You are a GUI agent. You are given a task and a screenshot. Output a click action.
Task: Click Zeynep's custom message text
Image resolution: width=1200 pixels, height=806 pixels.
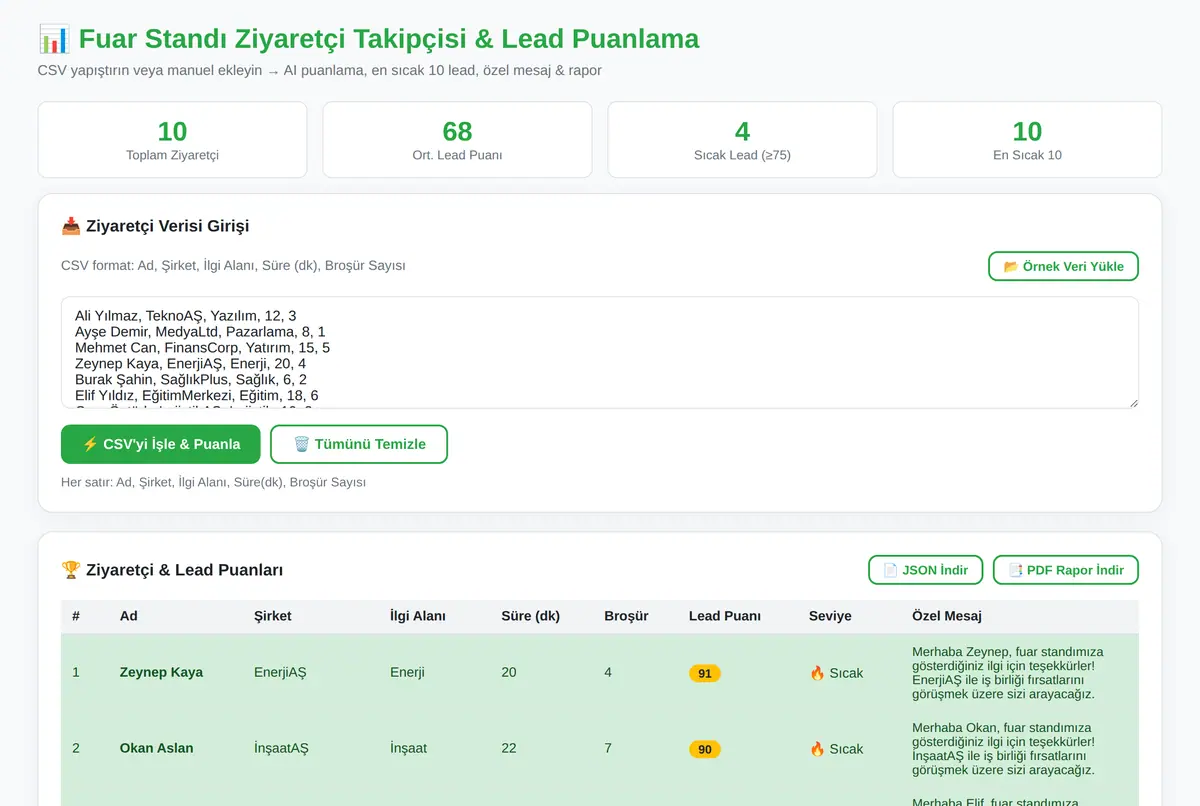point(1008,673)
